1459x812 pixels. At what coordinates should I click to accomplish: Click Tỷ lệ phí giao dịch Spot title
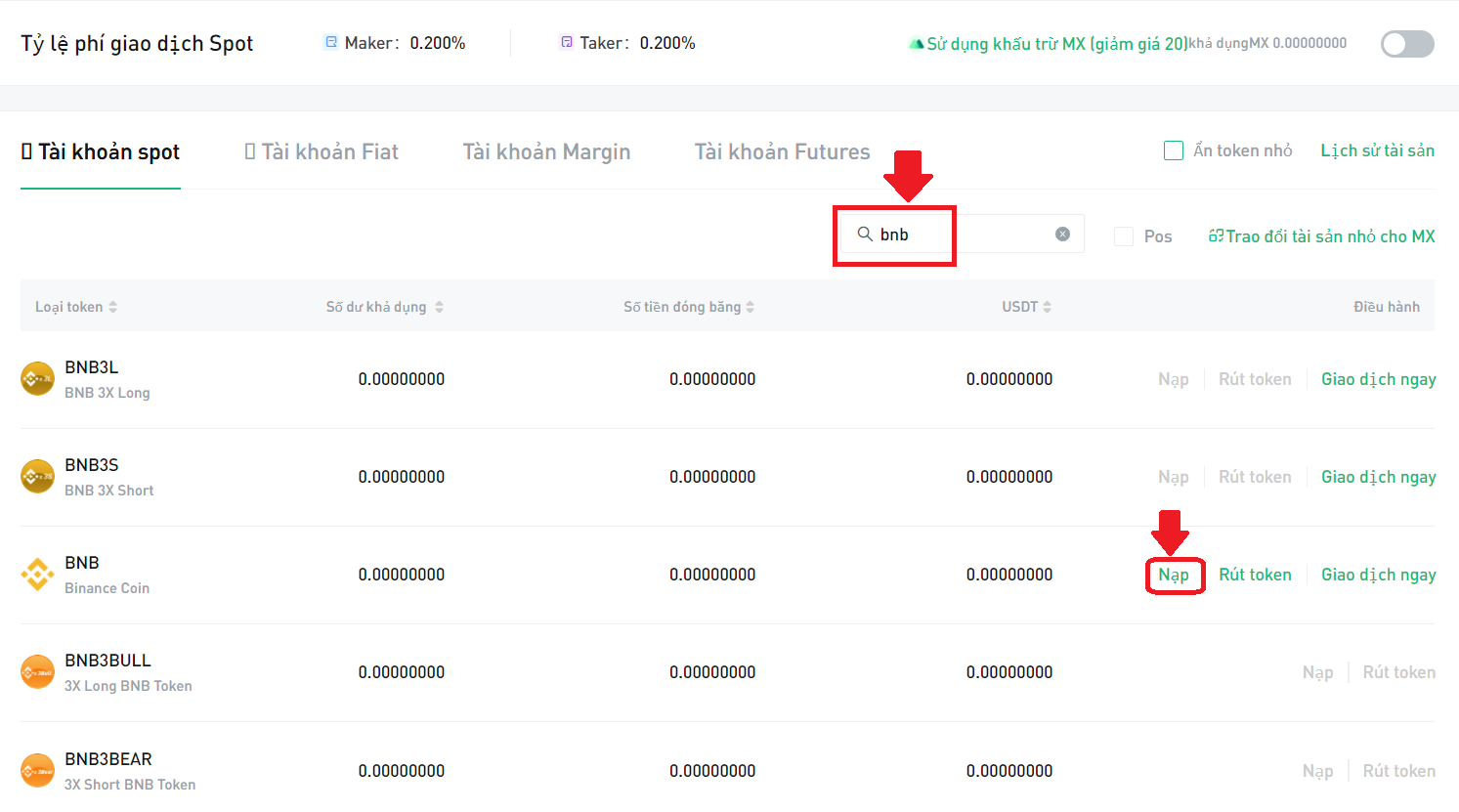137,43
